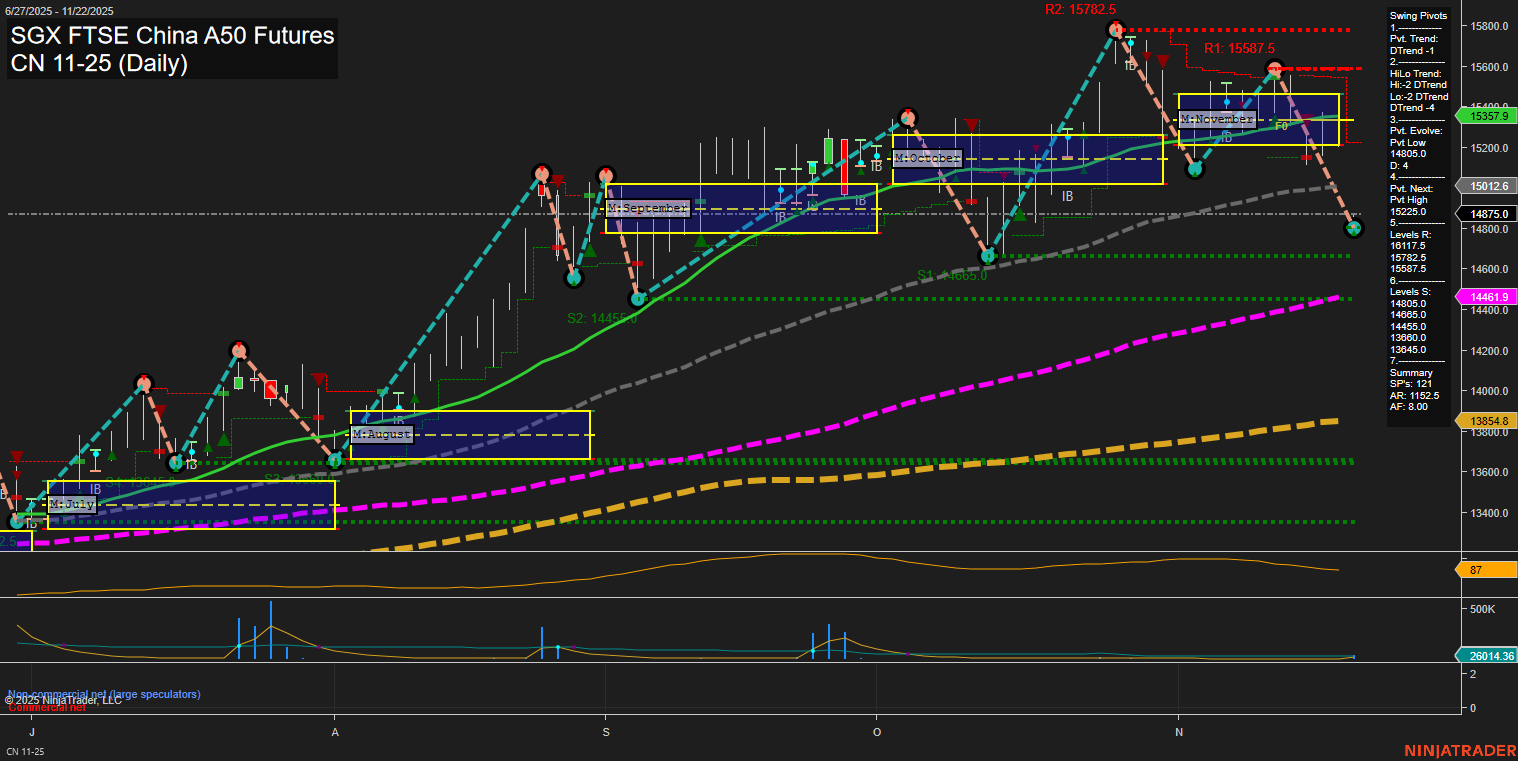Click the 15225.0 next pivot value
Image resolution: width=1518 pixels, height=761 pixels.
[x=1407, y=211]
